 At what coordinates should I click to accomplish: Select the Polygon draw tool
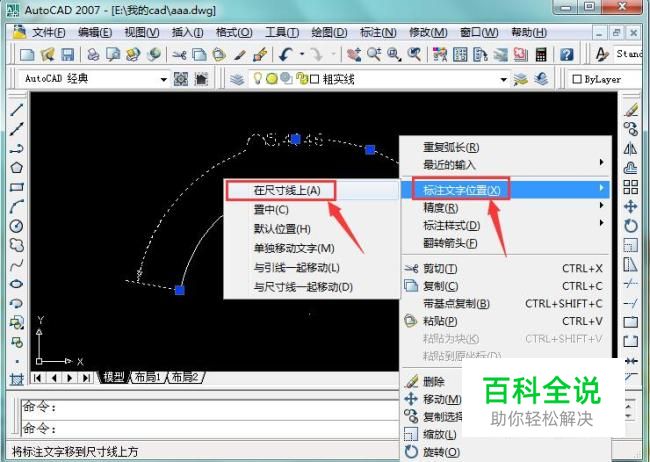coord(17,168)
